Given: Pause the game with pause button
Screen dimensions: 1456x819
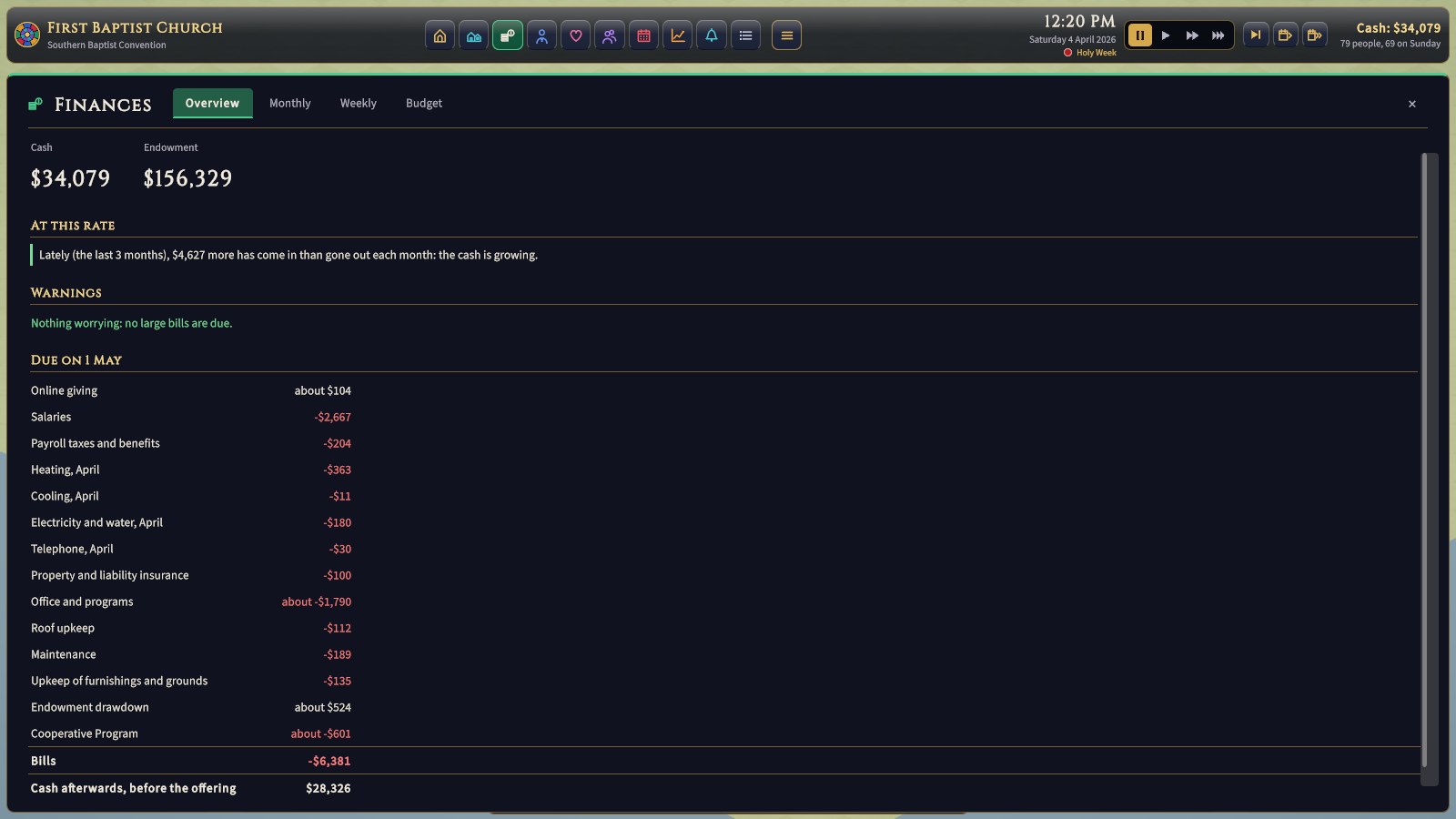Looking at the screenshot, I should point(1139,35).
